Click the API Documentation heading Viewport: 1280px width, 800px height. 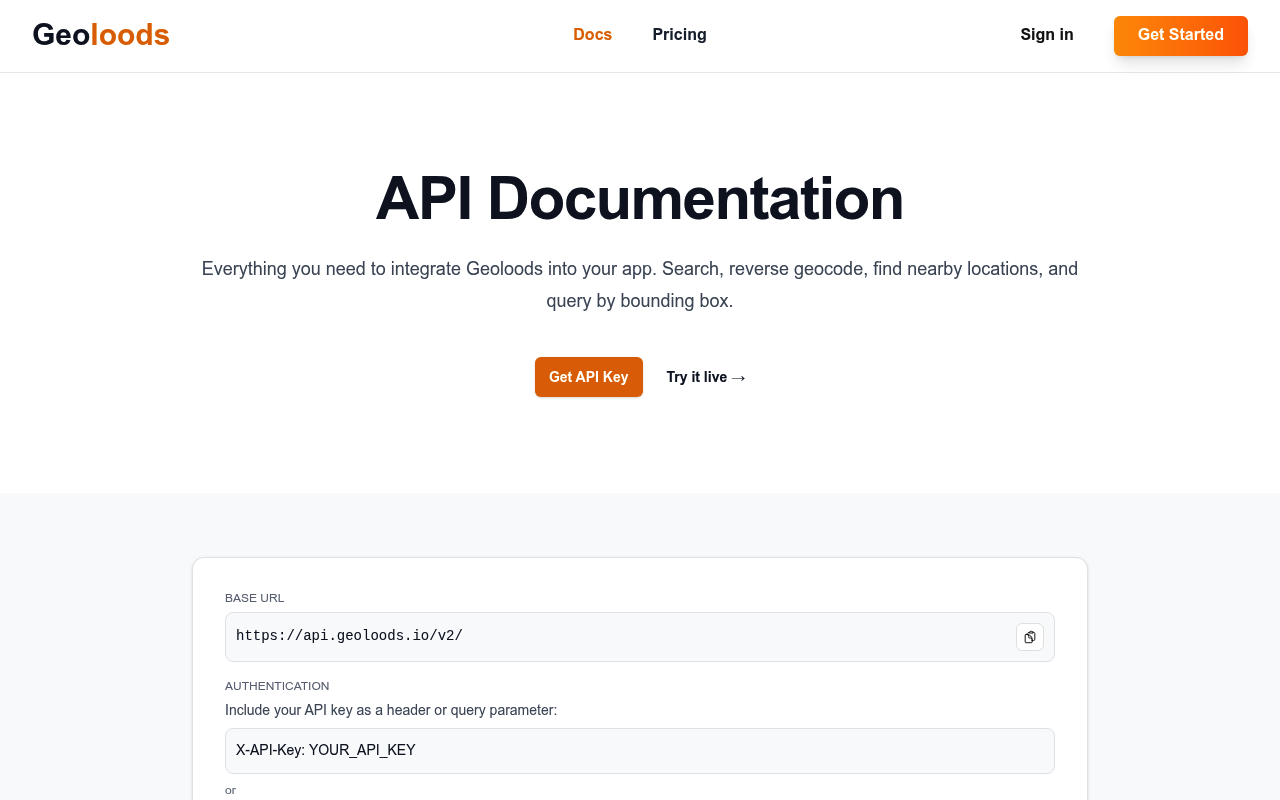point(640,198)
